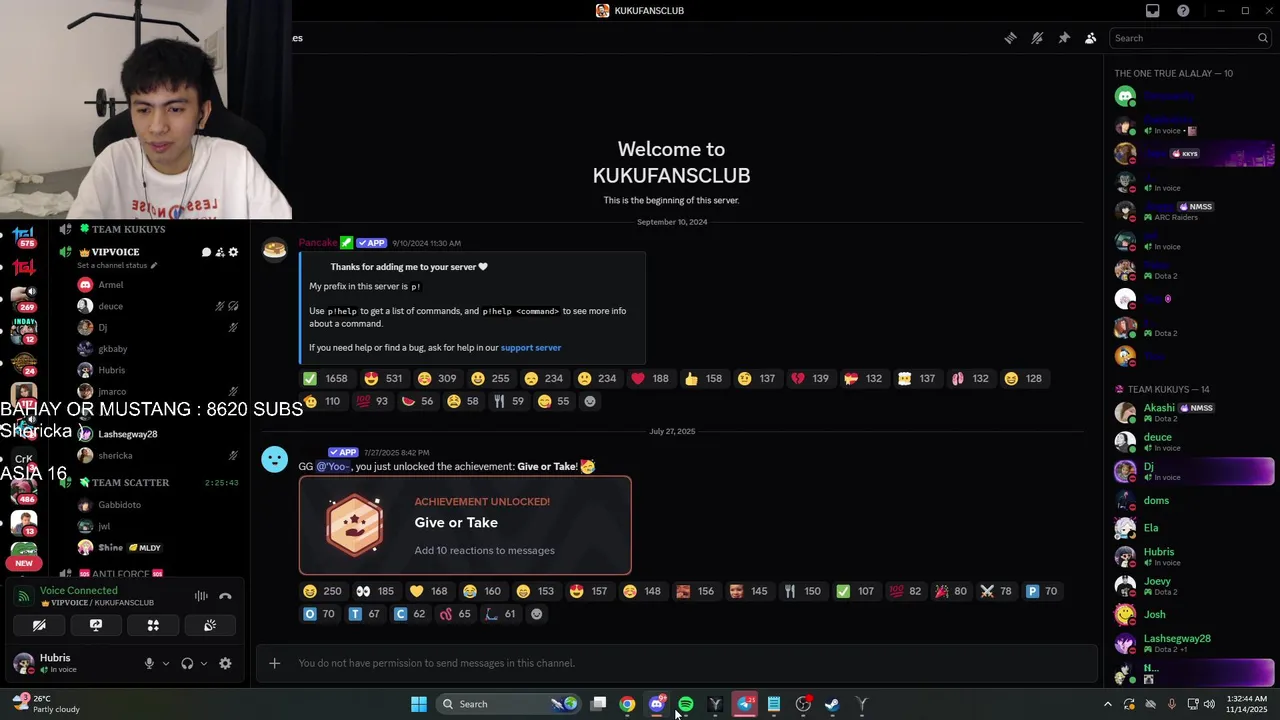Start an activity in voice panel

(x=153, y=625)
